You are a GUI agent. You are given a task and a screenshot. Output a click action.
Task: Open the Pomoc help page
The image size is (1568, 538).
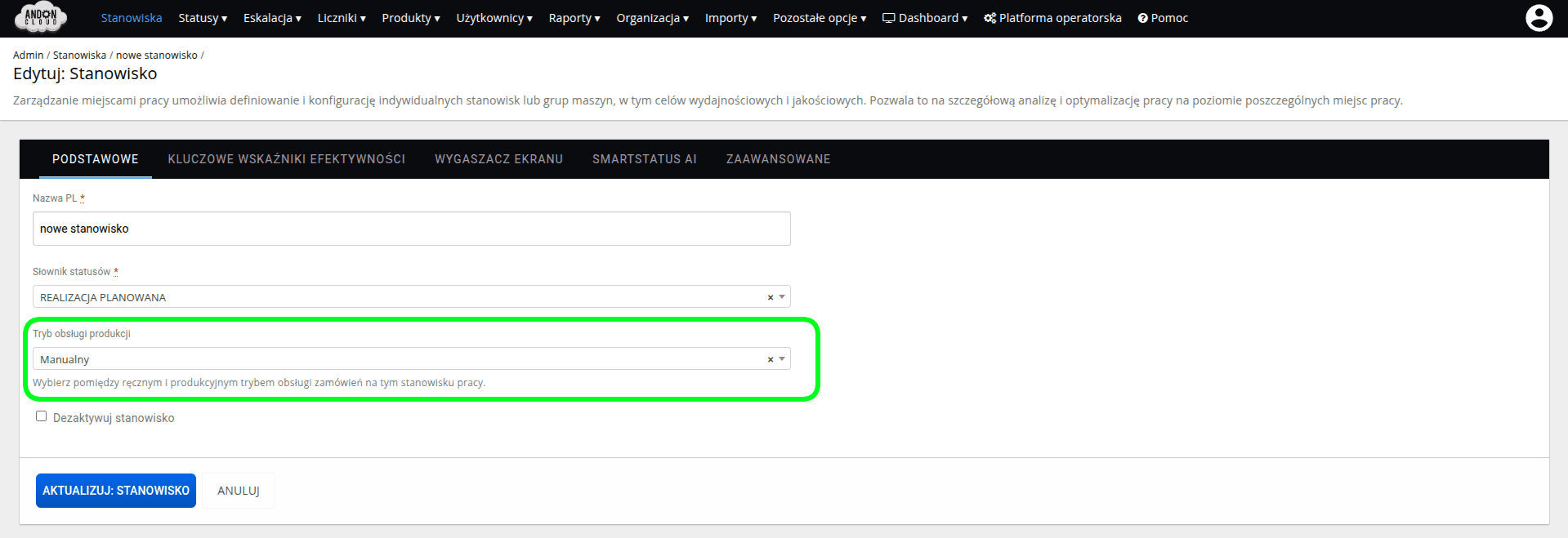coord(1163,18)
